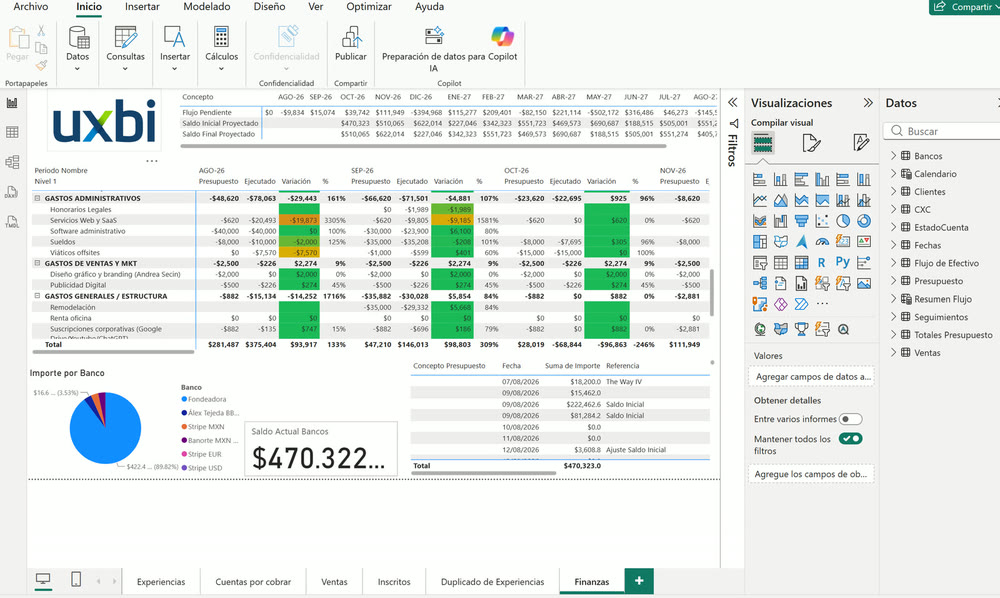The image size is (1000, 598).
Task: Switch to the Ayuda ribbon tab
Action: point(429,6)
